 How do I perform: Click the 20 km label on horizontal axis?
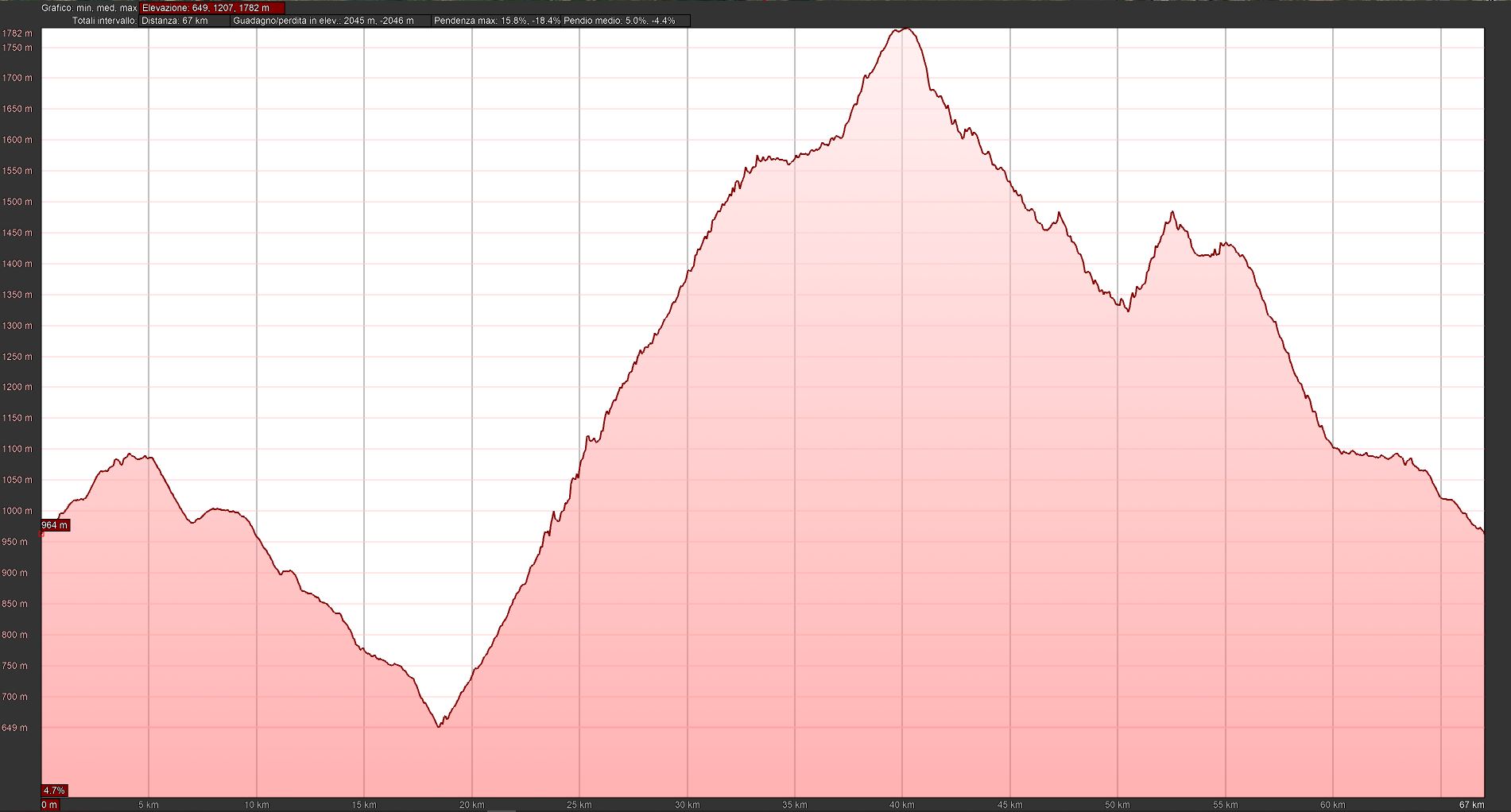pyautogui.click(x=471, y=805)
